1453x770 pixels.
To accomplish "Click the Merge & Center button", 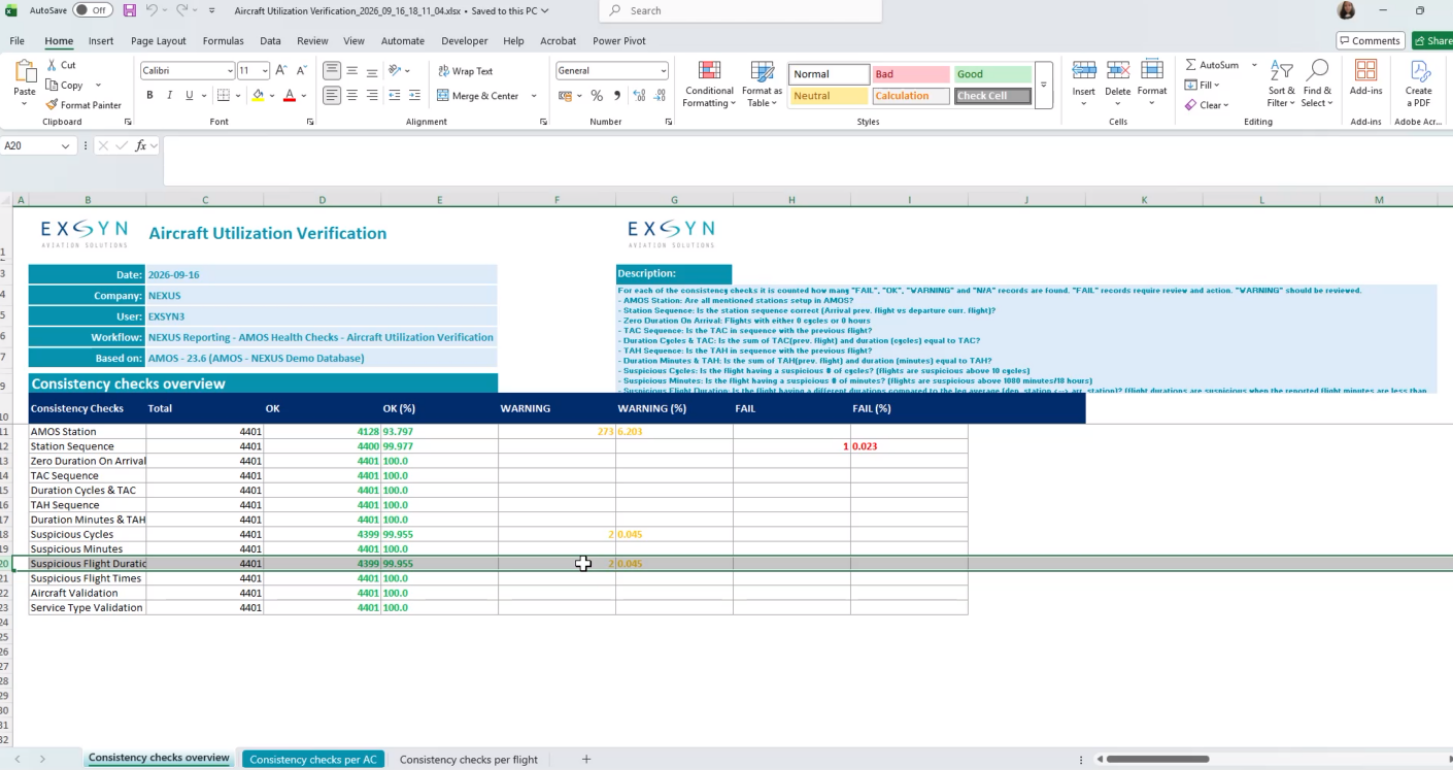I will click(x=478, y=96).
